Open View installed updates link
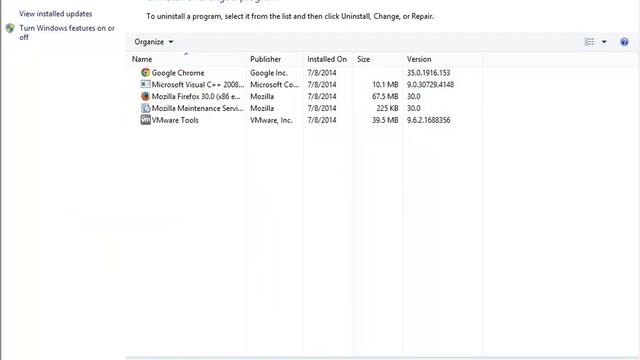This screenshot has height=360, width=640. [56, 13]
